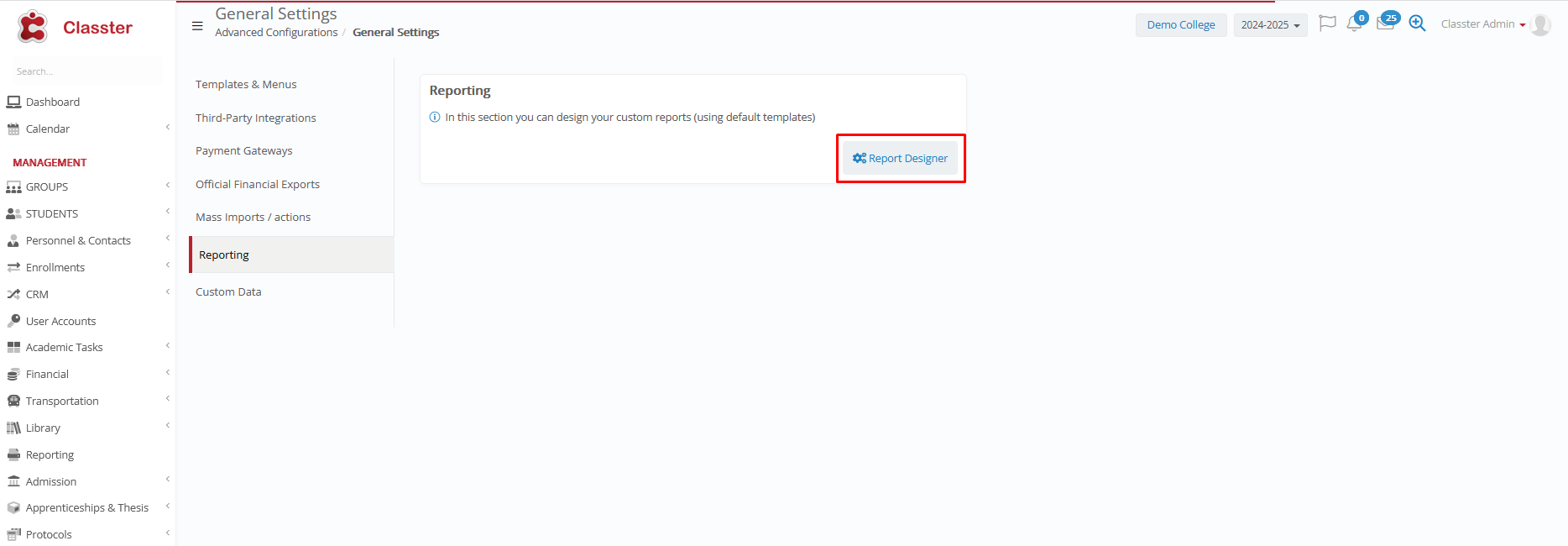The image size is (1568, 546).
Task: Click the hamburger menu icon
Action: click(197, 26)
